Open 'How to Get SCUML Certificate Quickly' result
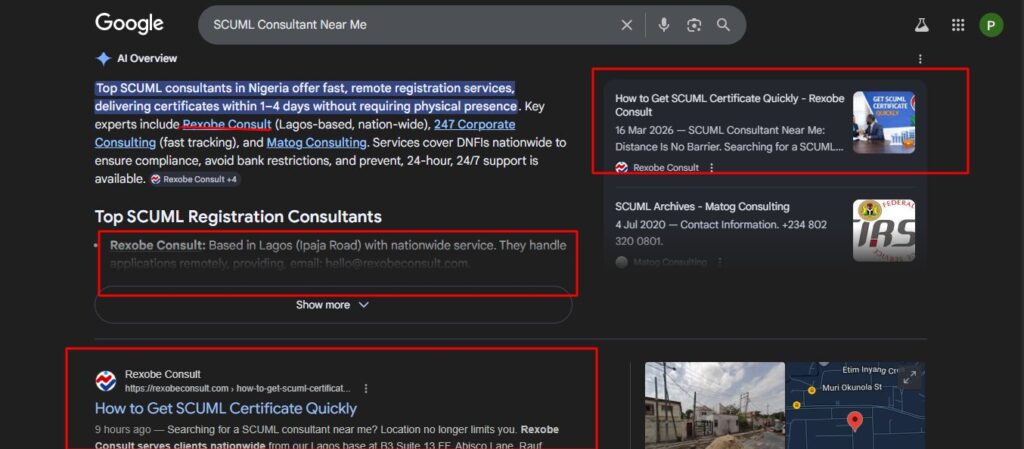The width and height of the screenshot is (1024, 449). (x=226, y=408)
